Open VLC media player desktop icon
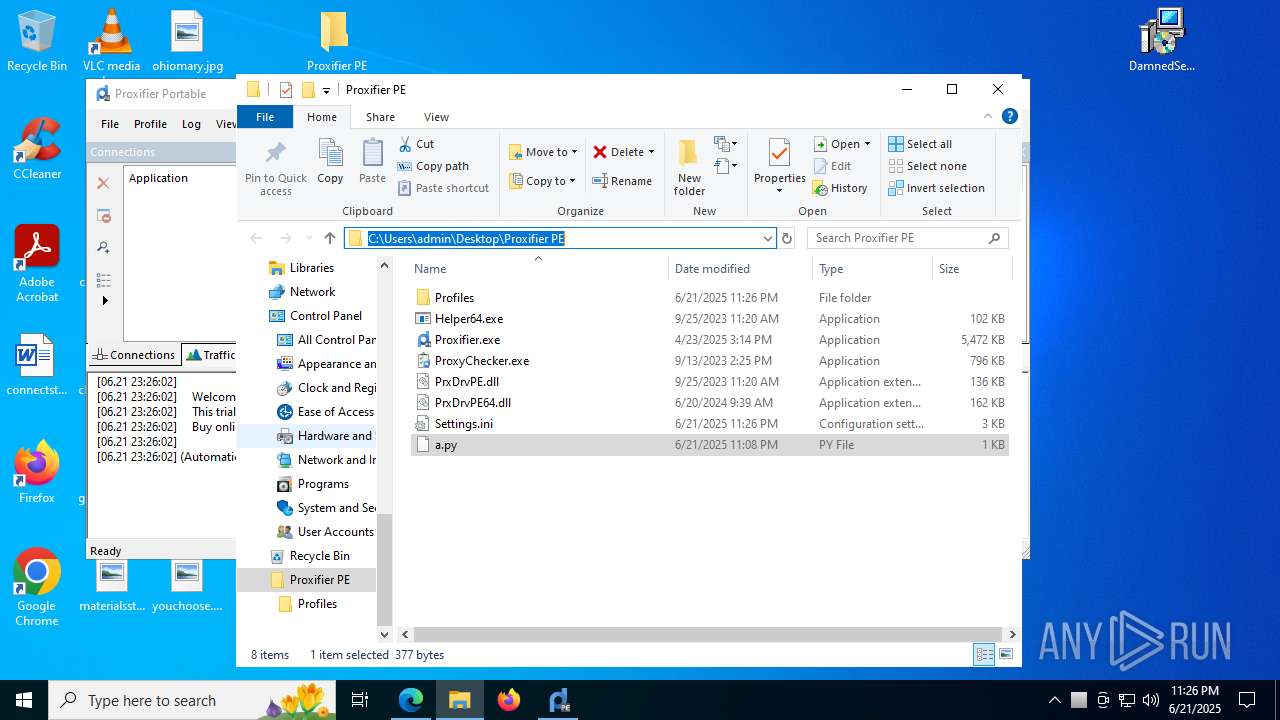 [x=111, y=41]
